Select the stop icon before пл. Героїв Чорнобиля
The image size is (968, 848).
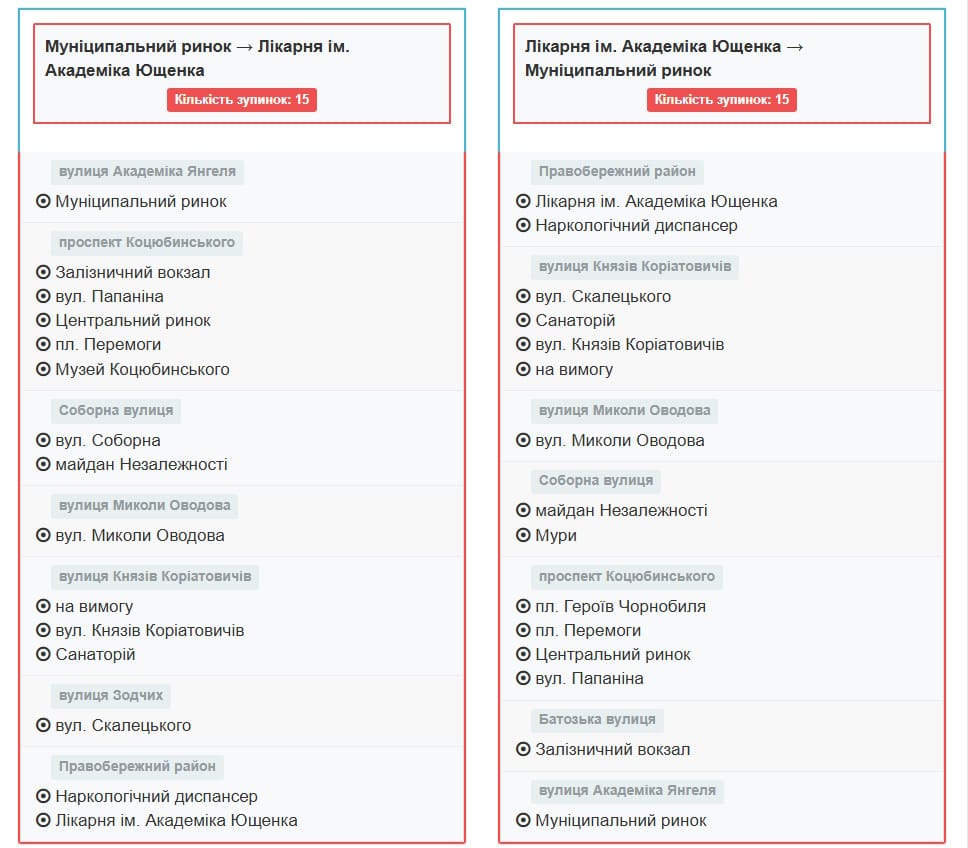523,606
